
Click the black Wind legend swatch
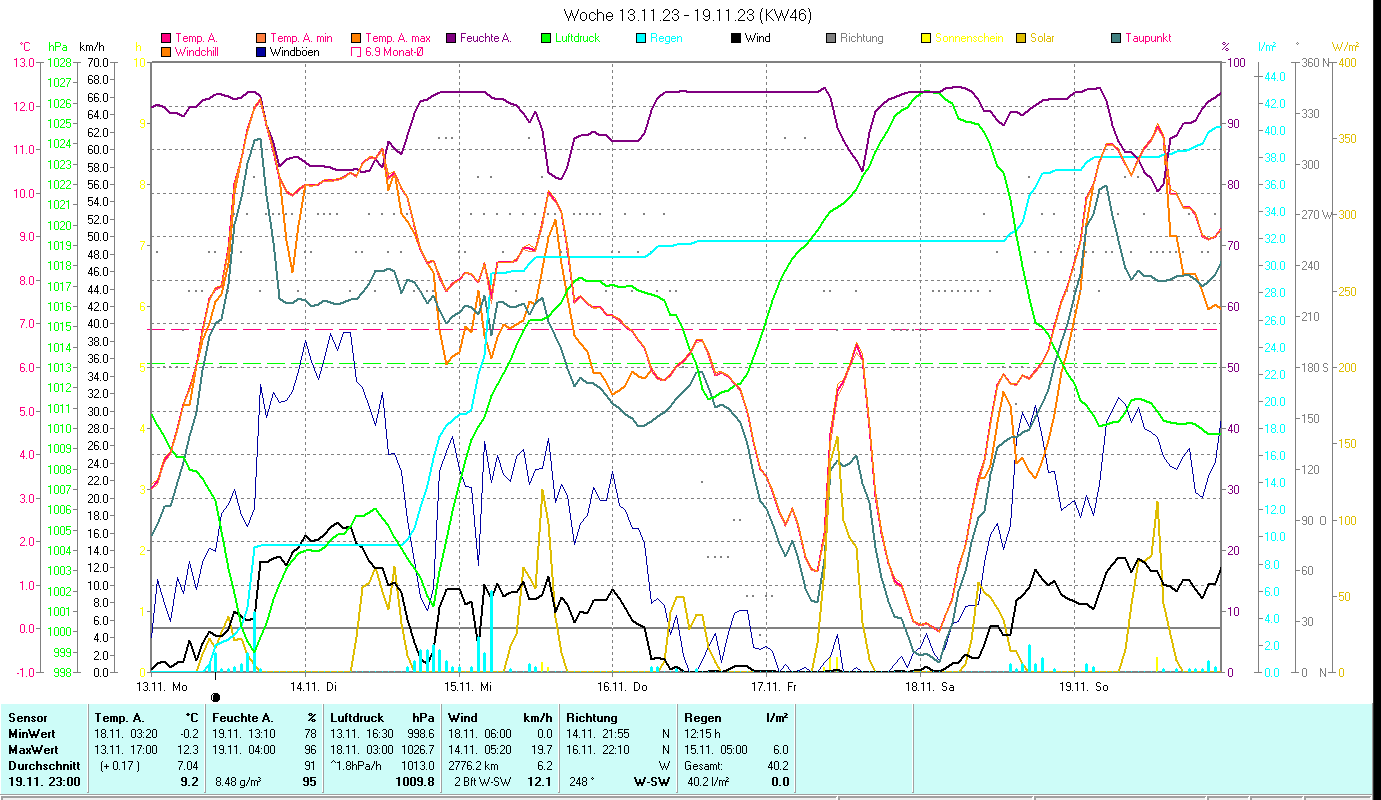(x=735, y=39)
